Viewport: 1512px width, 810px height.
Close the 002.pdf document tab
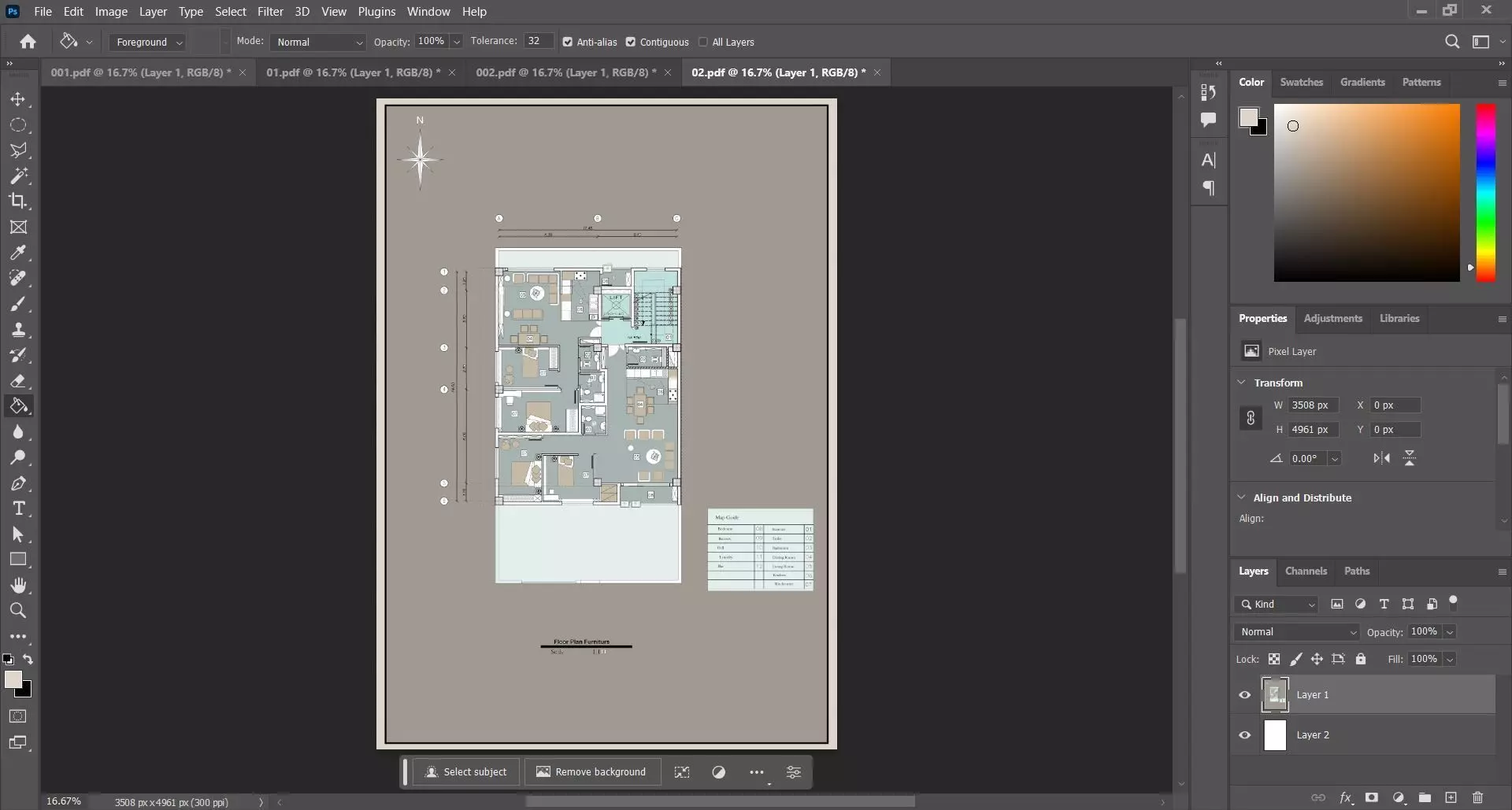[668, 72]
